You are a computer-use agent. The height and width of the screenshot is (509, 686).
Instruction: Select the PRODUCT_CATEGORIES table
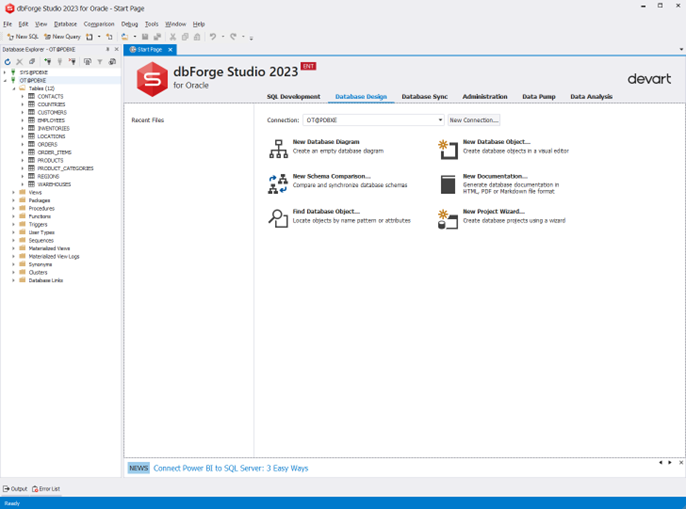[x=65, y=168]
